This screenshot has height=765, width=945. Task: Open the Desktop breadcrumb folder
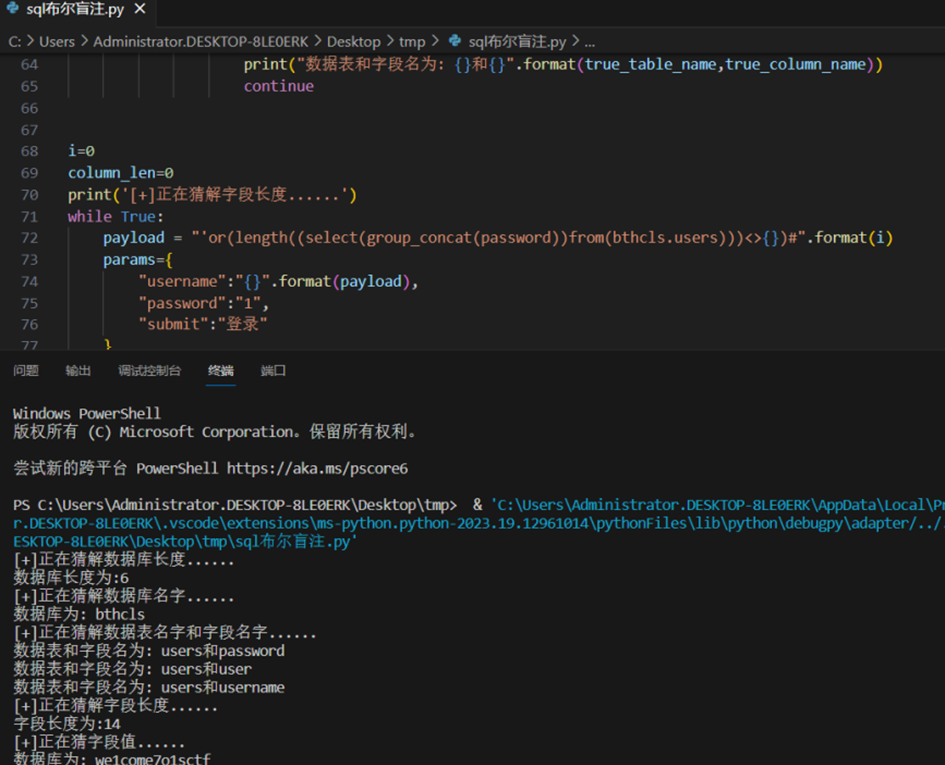click(x=354, y=42)
